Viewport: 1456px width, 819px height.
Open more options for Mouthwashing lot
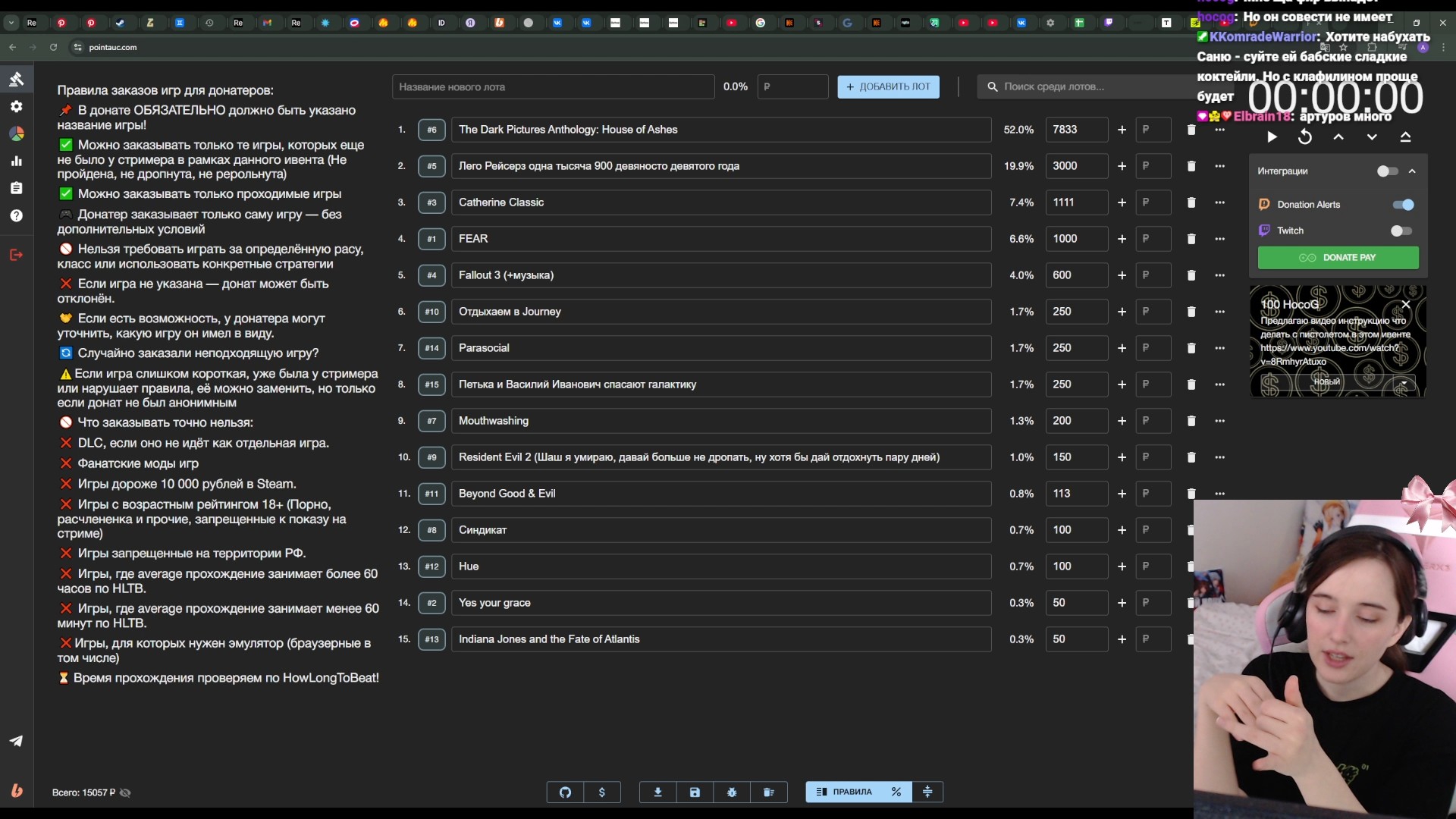point(1219,421)
